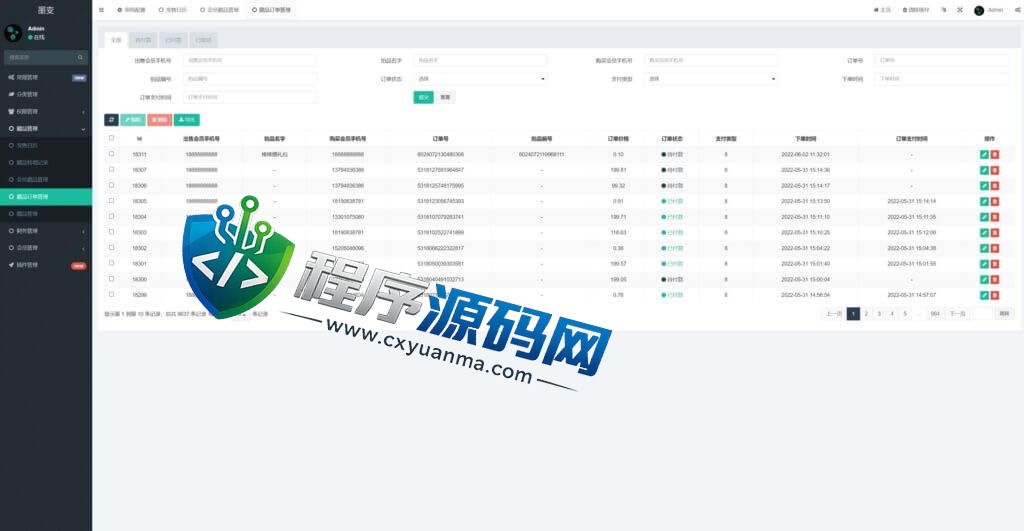
Task: Mark the checkbox for row 18300
Action: click(x=111, y=279)
